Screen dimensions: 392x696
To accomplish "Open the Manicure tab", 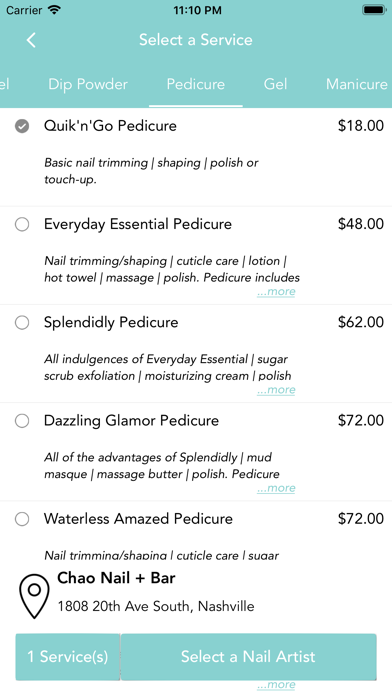I will click(x=357, y=84).
